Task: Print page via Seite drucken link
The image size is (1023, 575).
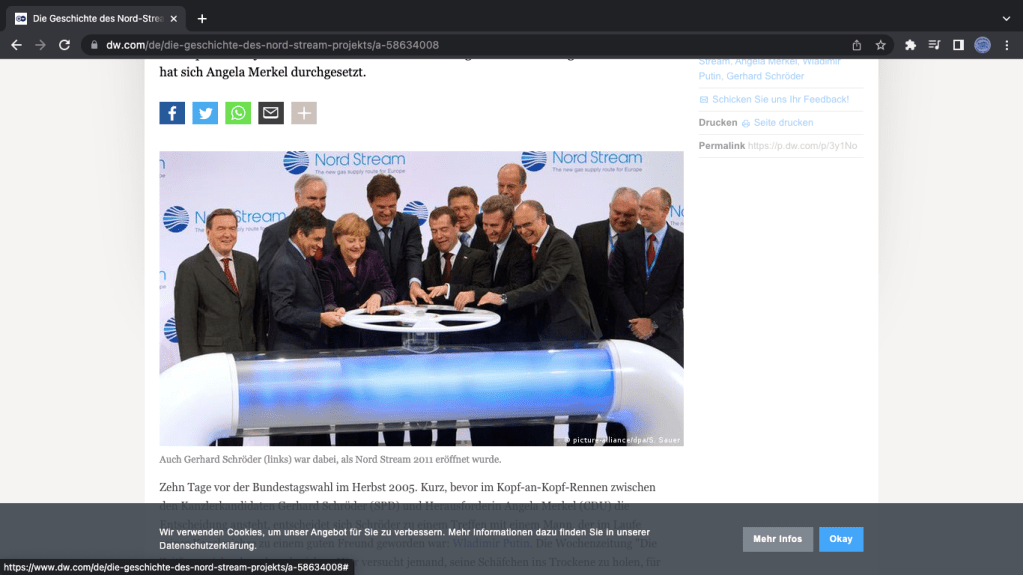Action: click(783, 122)
